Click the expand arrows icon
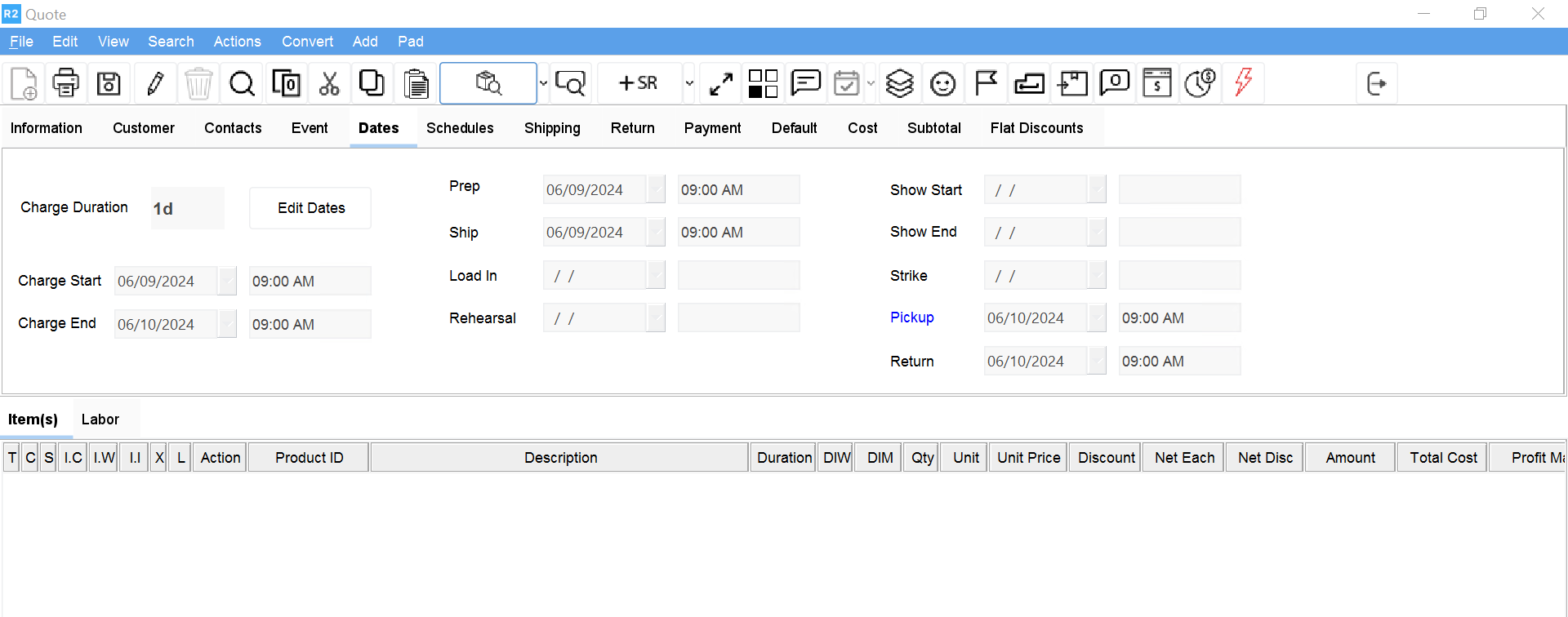The width and height of the screenshot is (1568, 617). (721, 83)
